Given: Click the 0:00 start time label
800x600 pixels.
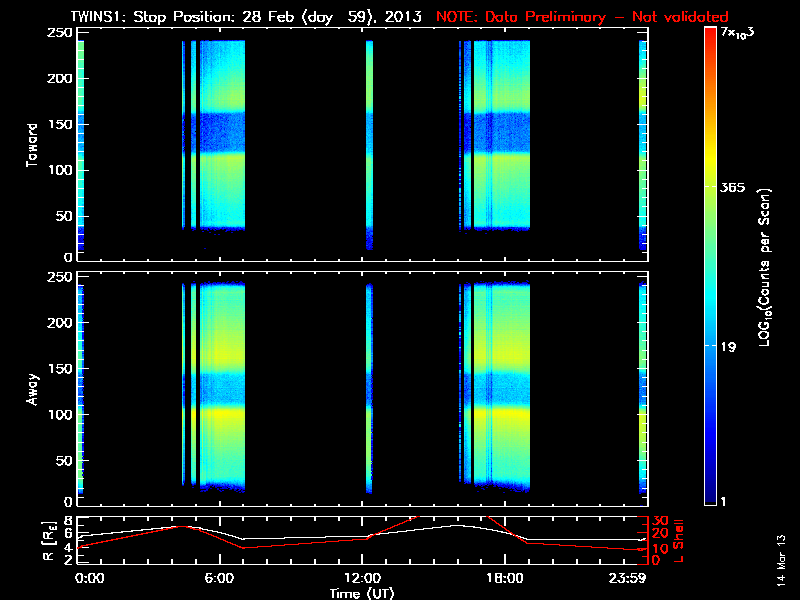Looking at the screenshot, I should point(88,578).
